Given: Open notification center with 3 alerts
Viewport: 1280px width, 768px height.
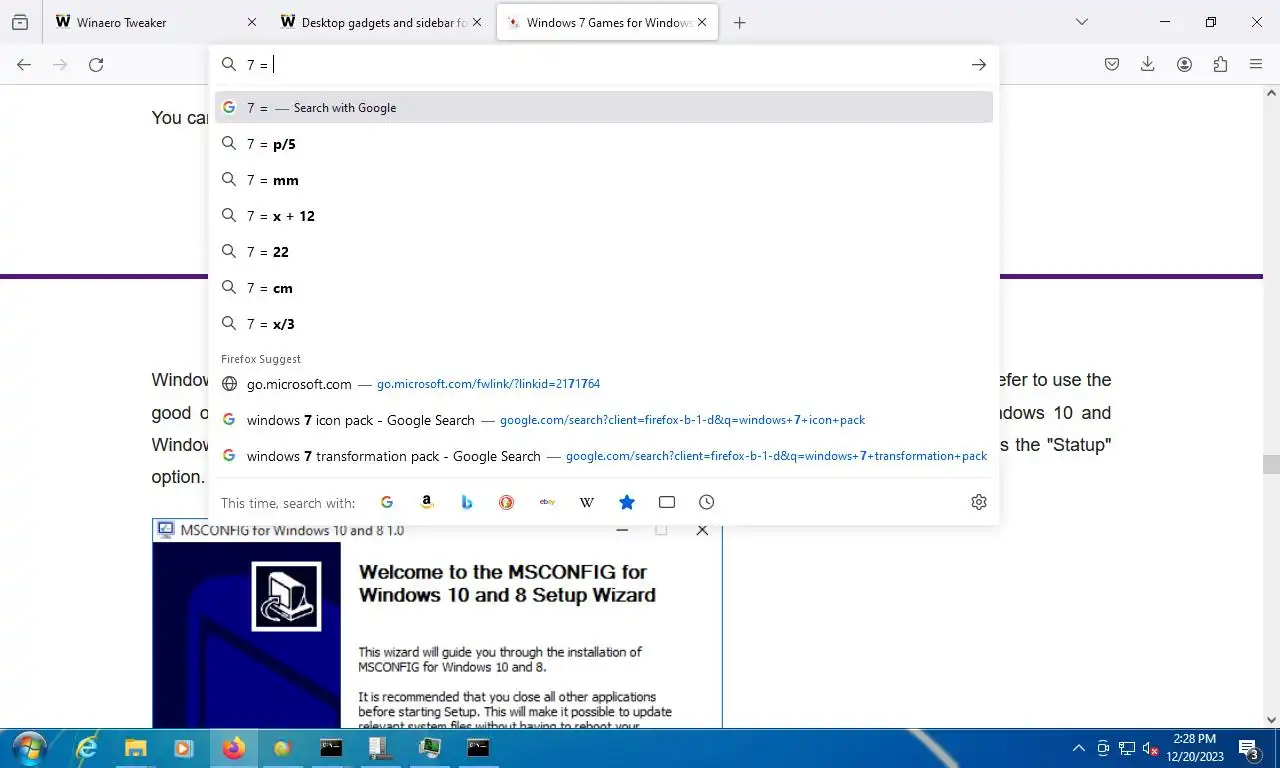Looking at the screenshot, I should pyautogui.click(x=1249, y=748).
